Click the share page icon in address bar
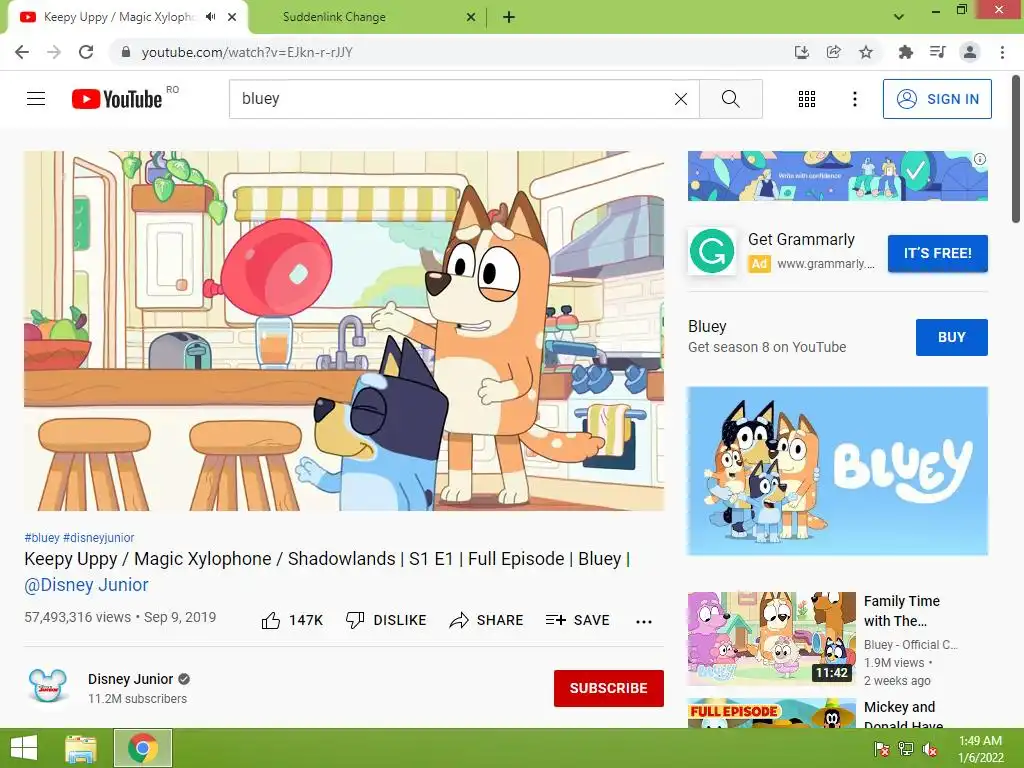1024x768 pixels. pos(833,52)
